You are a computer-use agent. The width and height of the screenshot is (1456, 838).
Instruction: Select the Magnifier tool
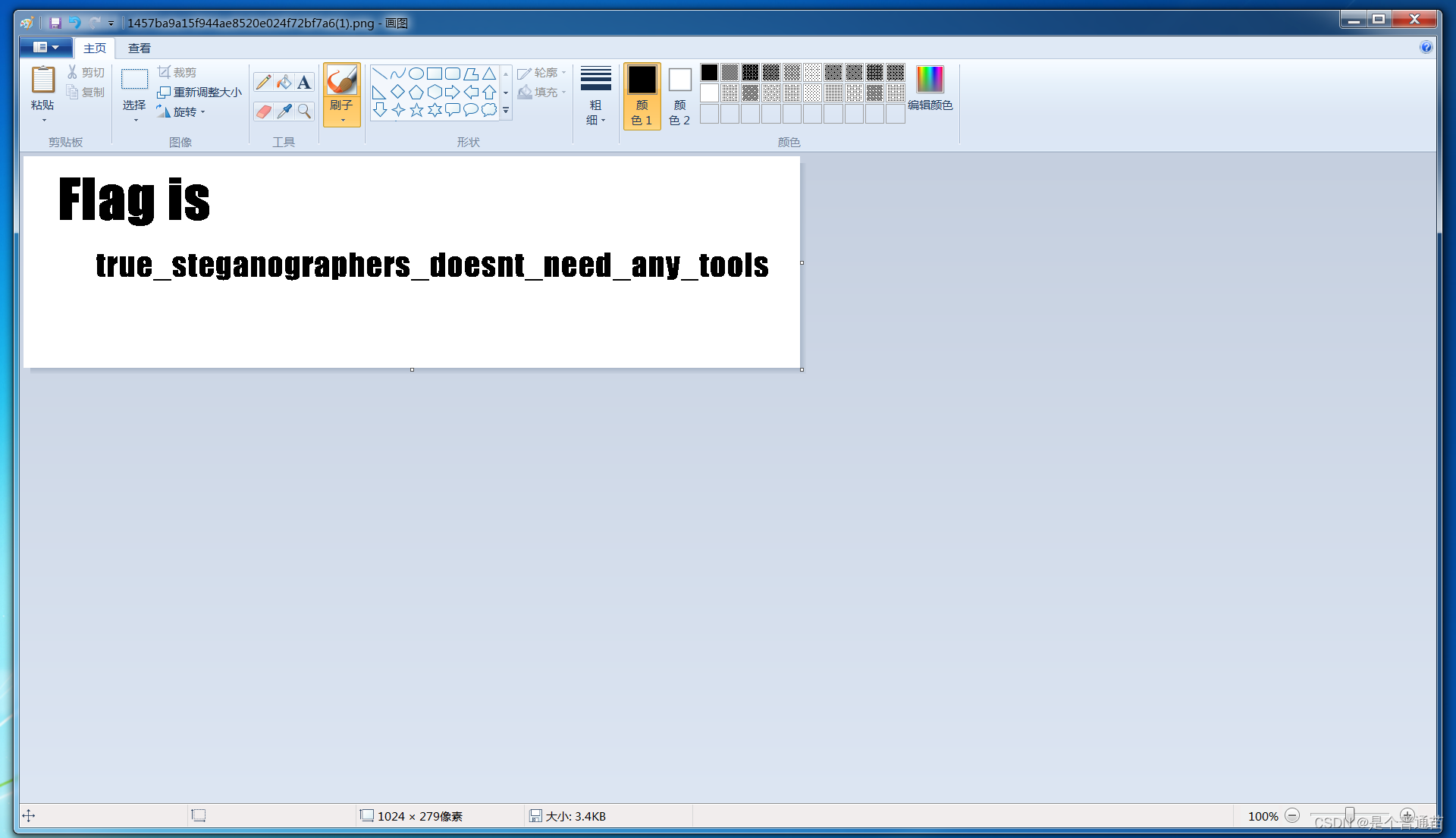[x=304, y=111]
